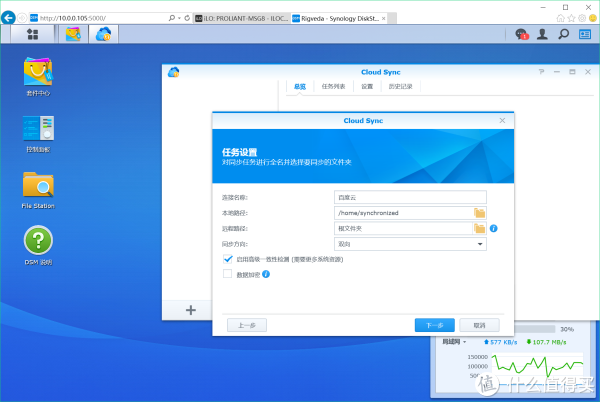
Task: Click the Cancel button in task wizard
Action: 479,325
